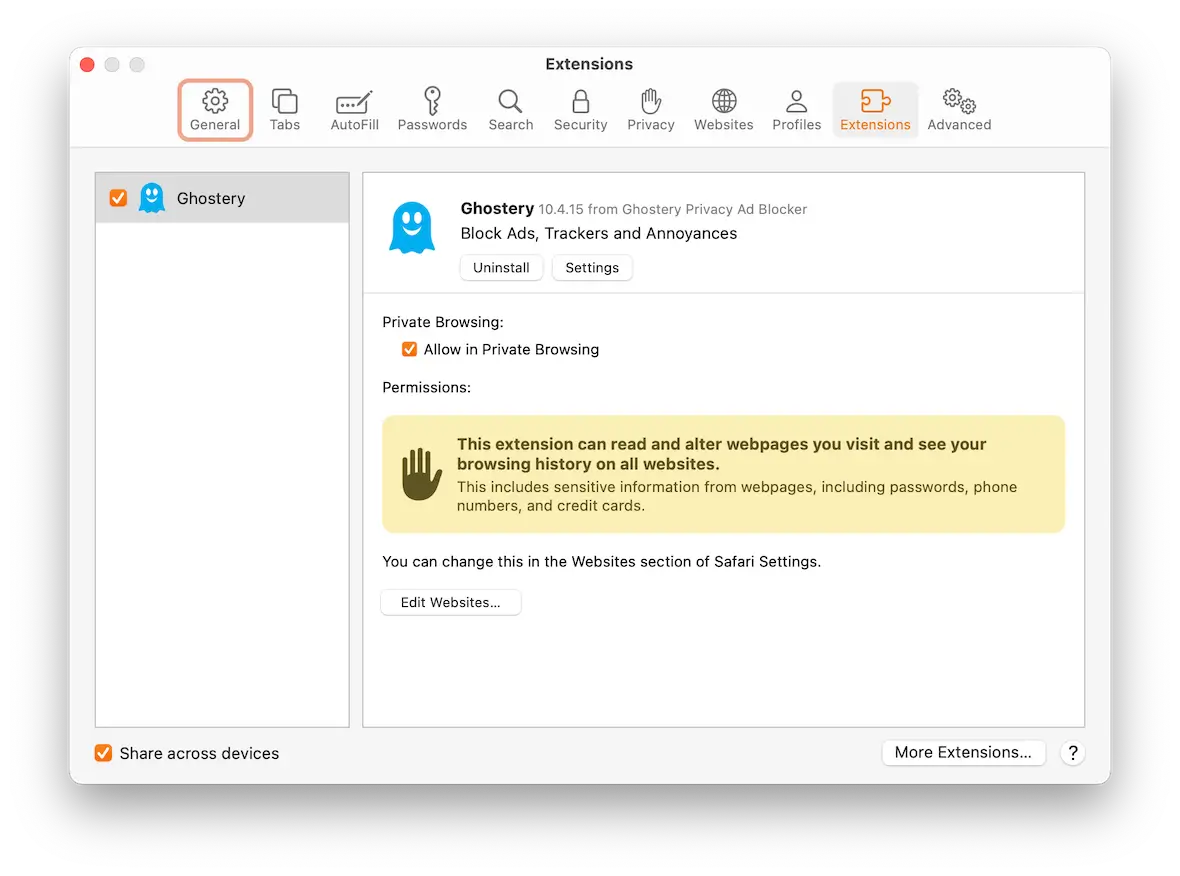Open the AutoFill settings pane

tap(354, 110)
